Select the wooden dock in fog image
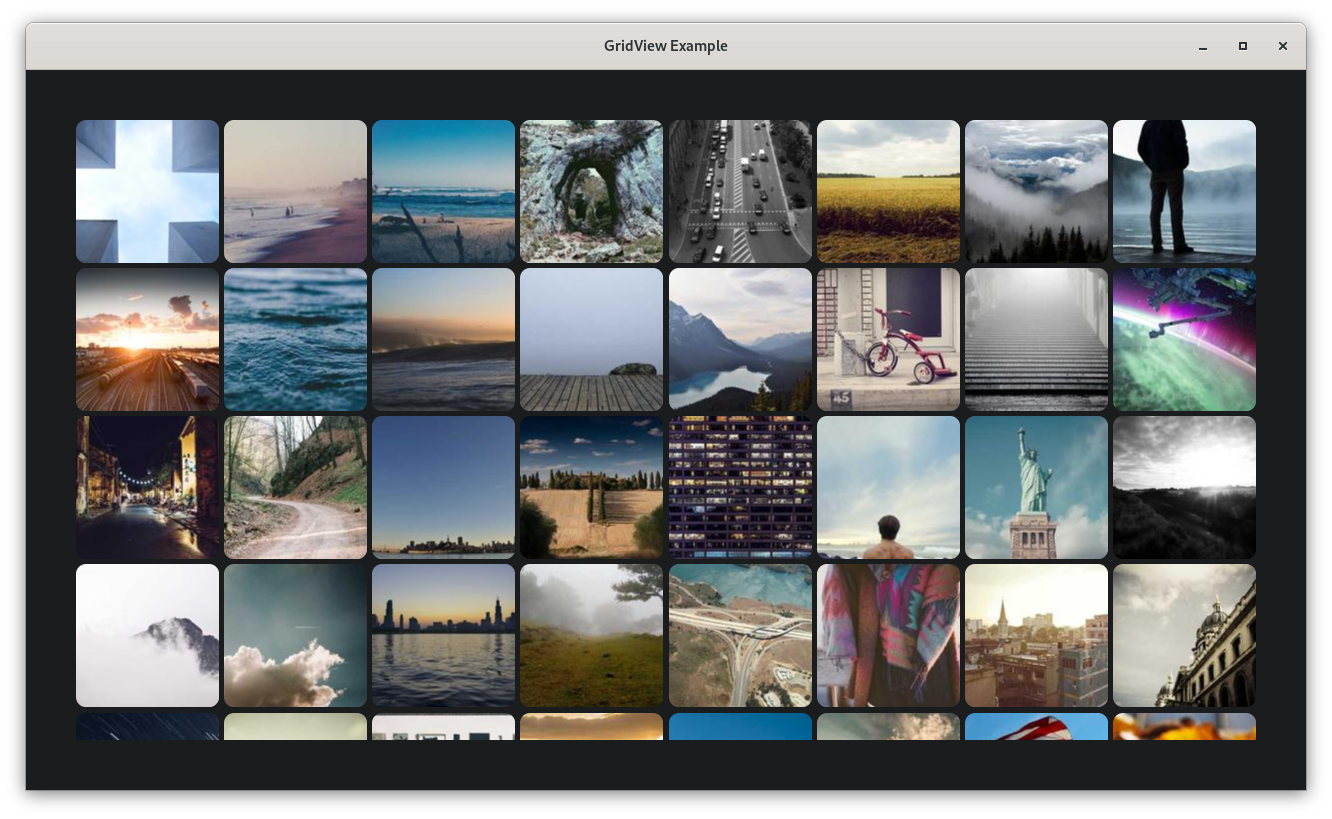1332x819 pixels. coord(591,339)
